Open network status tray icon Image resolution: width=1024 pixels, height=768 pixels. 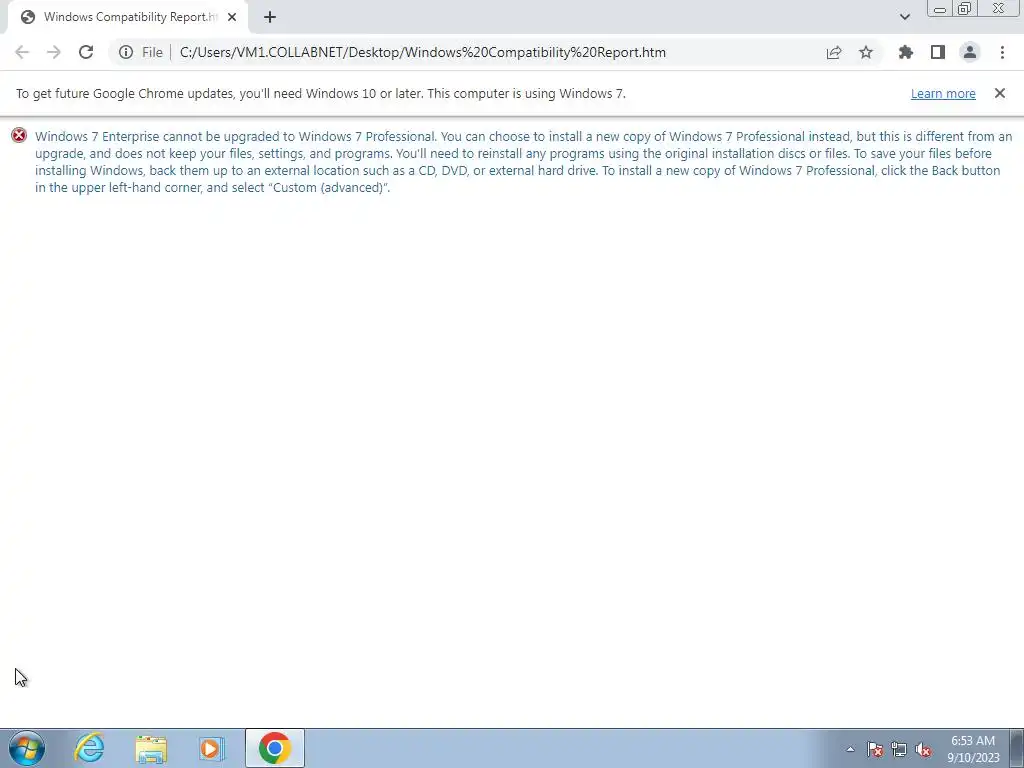pyautogui.click(x=899, y=749)
